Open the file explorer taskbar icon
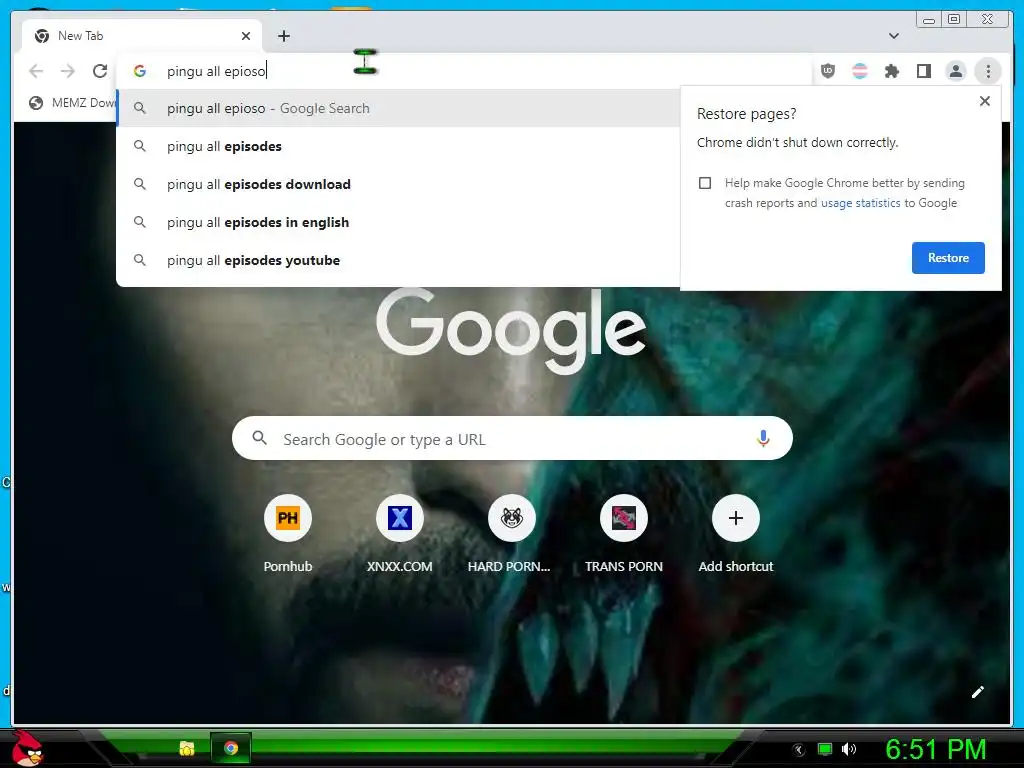This screenshot has width=1024, height=768. (x=187, y=748)
